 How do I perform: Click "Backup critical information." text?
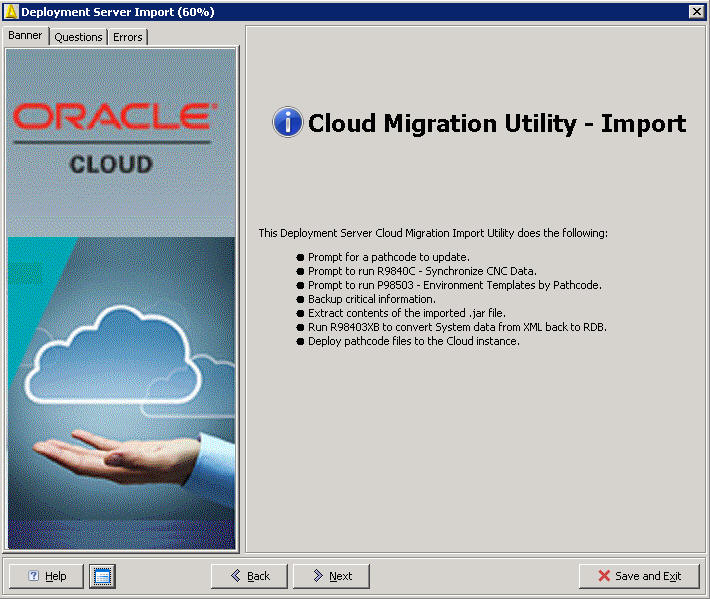click(372, 299)
